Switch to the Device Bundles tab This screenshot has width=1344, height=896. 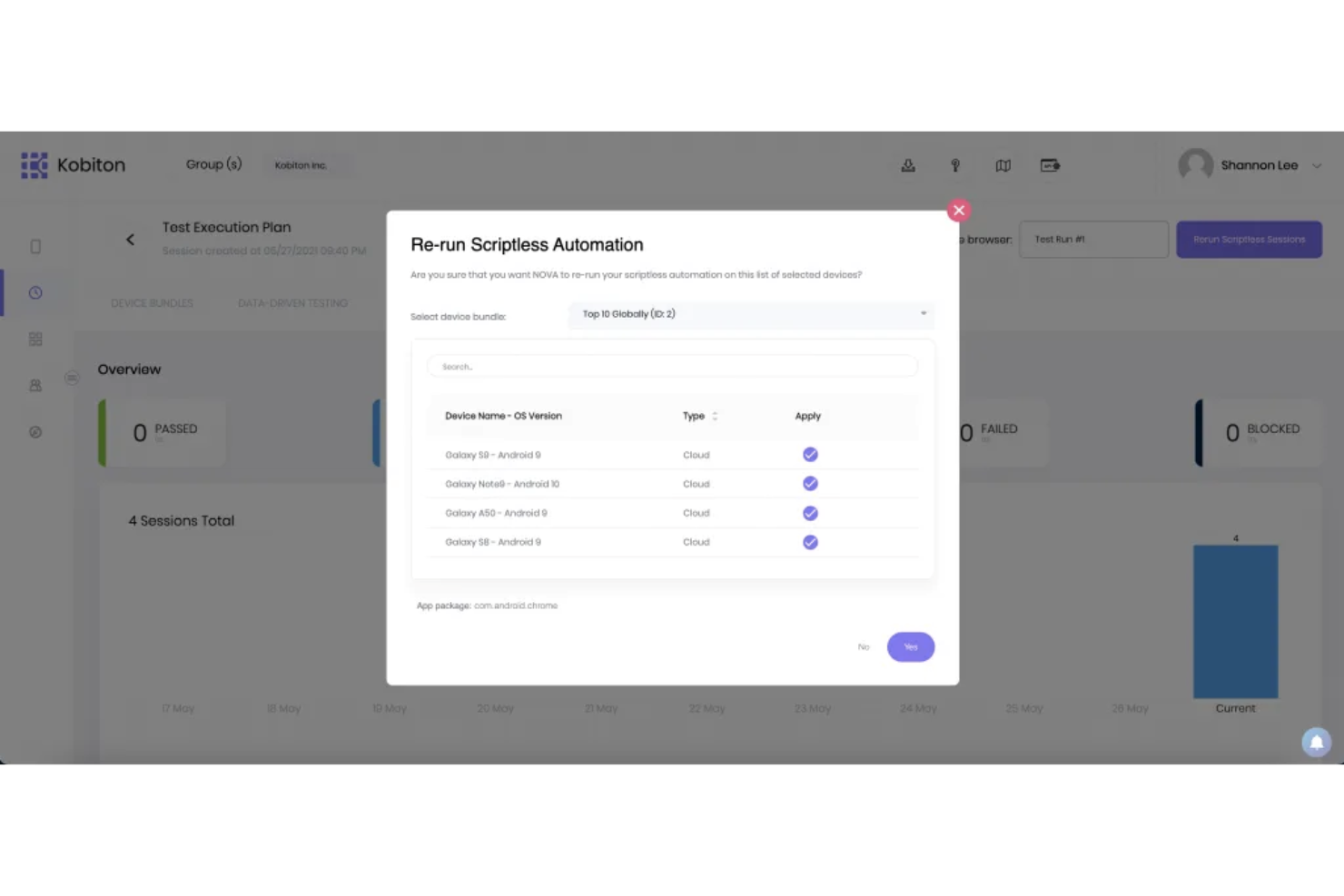(152, 303)
